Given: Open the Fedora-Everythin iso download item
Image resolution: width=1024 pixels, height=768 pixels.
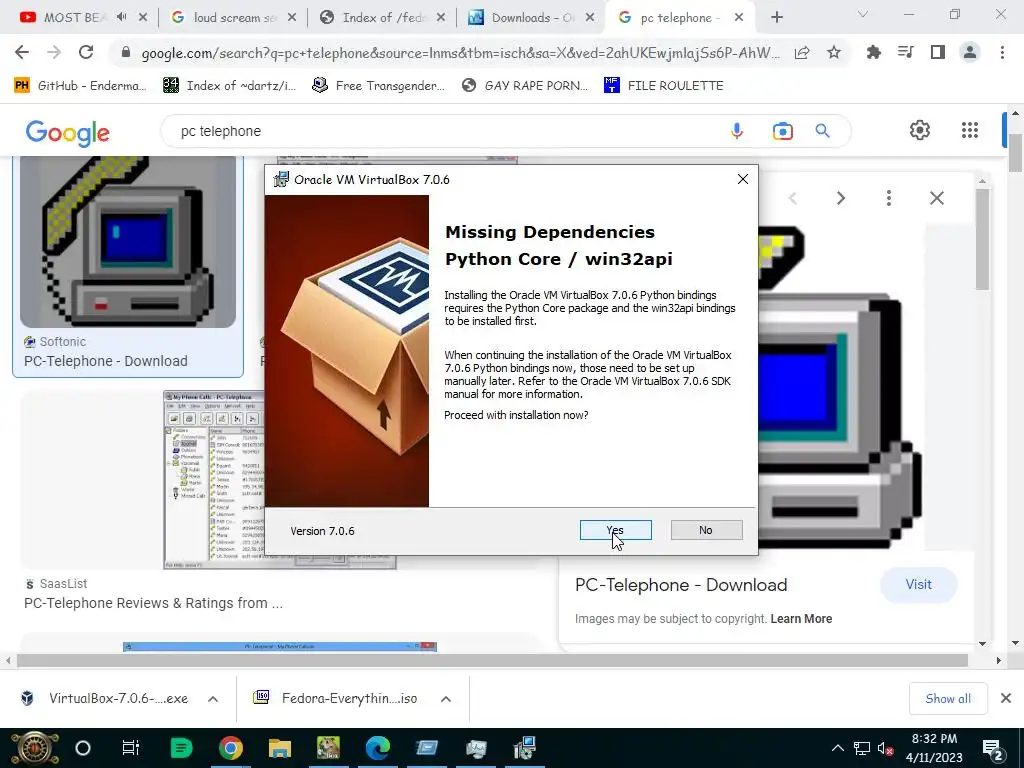Looking at the screenshot, I should (x=336, y=699).
